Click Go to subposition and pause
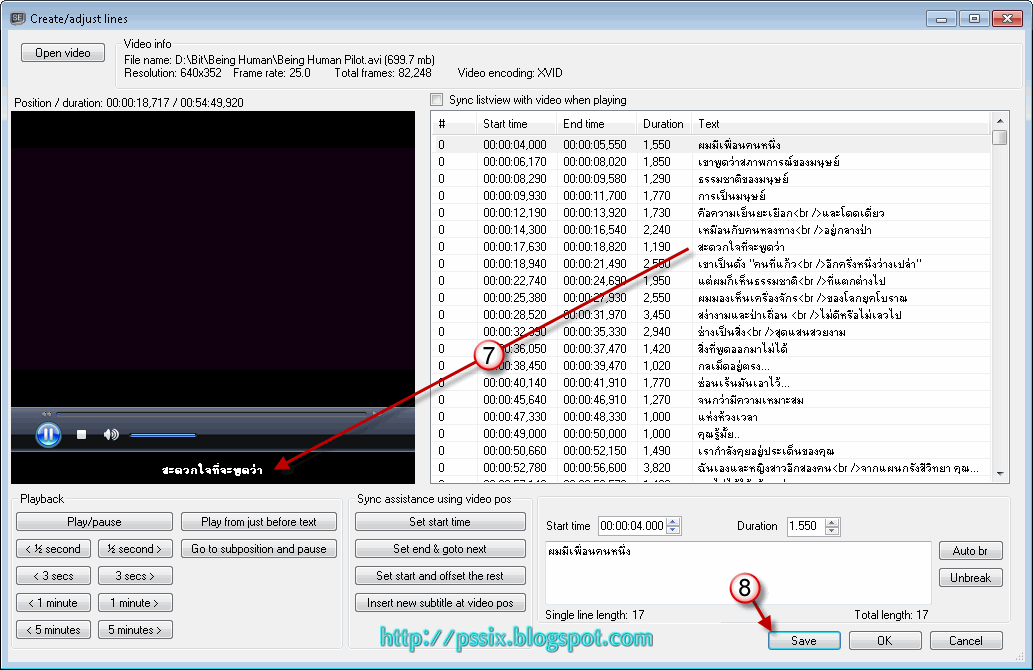This screenshot has height=670, width=1033. (x=259, y=549)
